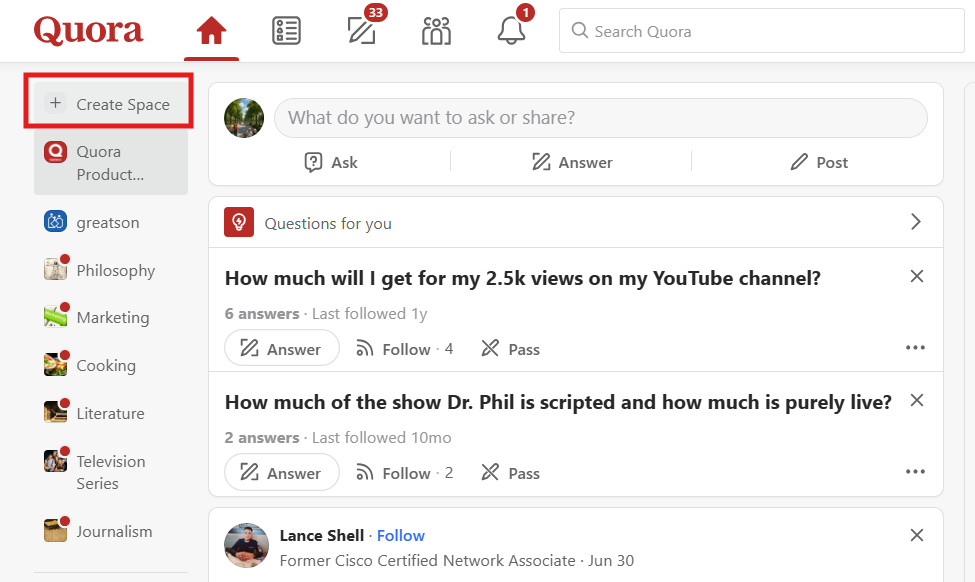Image resolution: width=975 pixels, height=582 pixels.
Task: Pass on the Dr. Phil question
Action: (x=511, y=473)
